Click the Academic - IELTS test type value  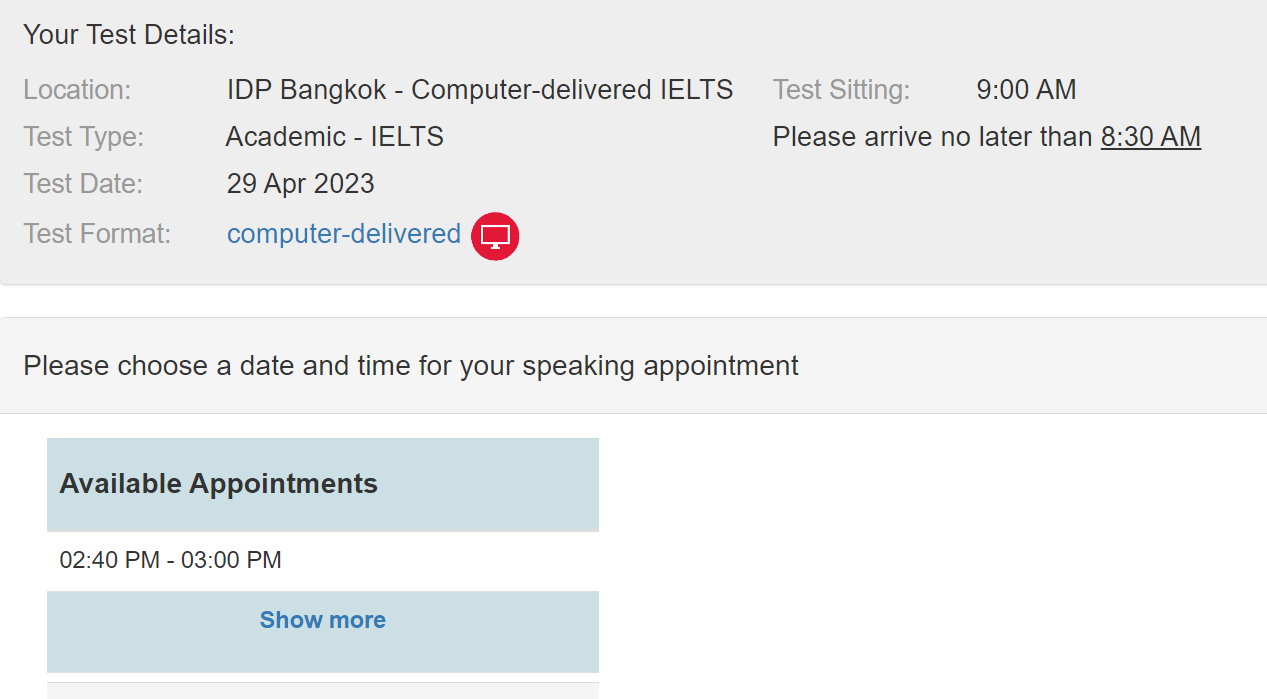point(335,137)
